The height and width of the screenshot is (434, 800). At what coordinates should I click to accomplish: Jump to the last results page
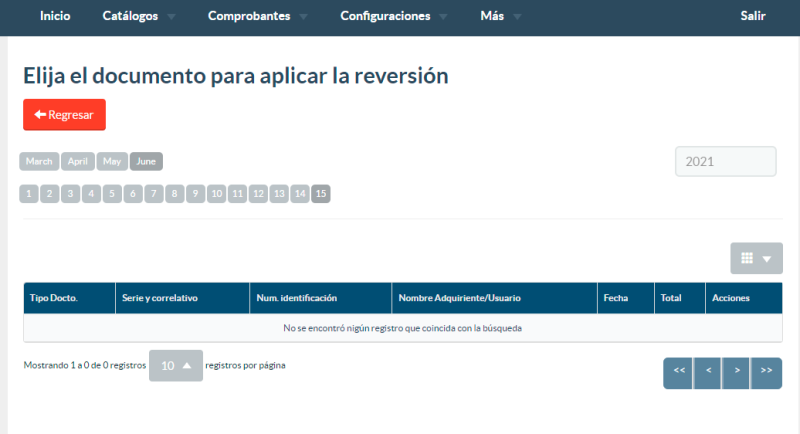(766, 372)
